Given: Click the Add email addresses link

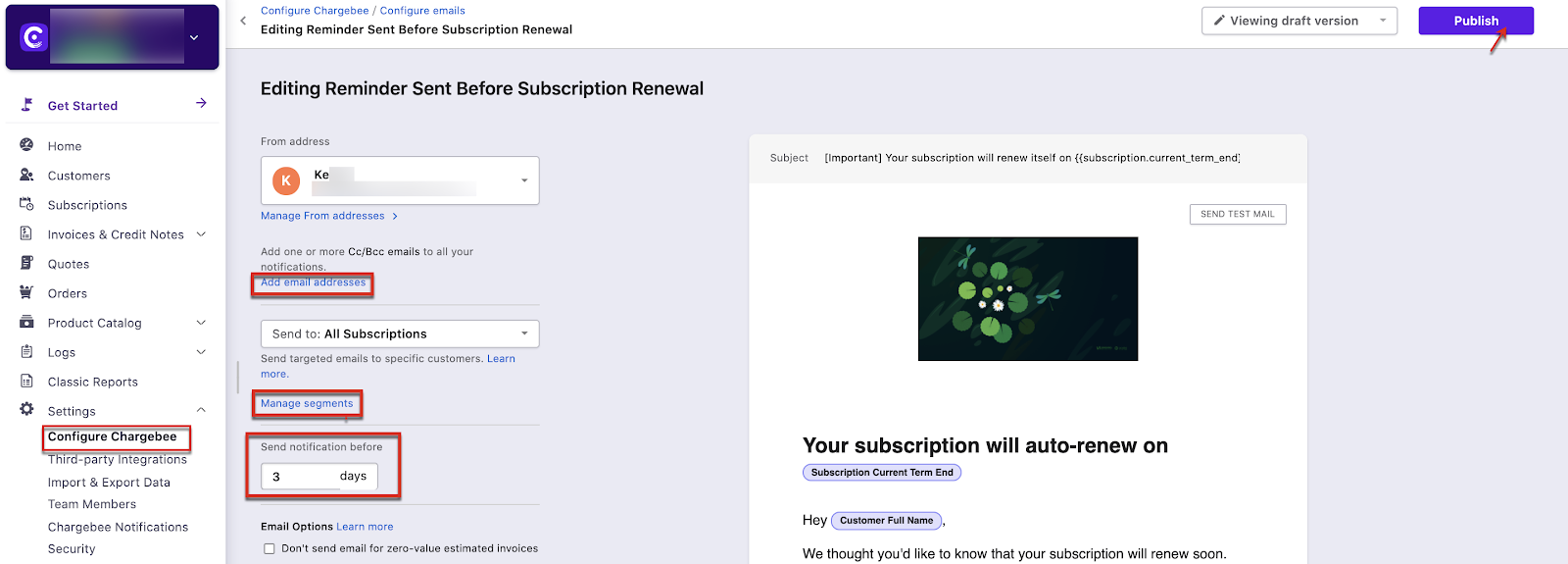Looking at the screenshot, I should [x=314, y=282].
